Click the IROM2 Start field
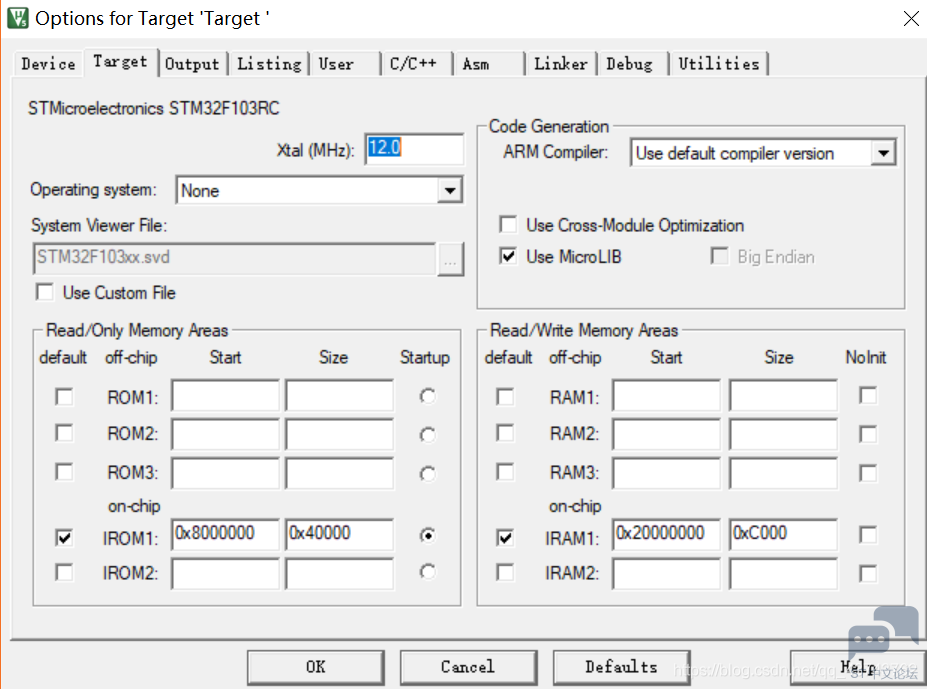927x689 pixels. coord(225,574)
